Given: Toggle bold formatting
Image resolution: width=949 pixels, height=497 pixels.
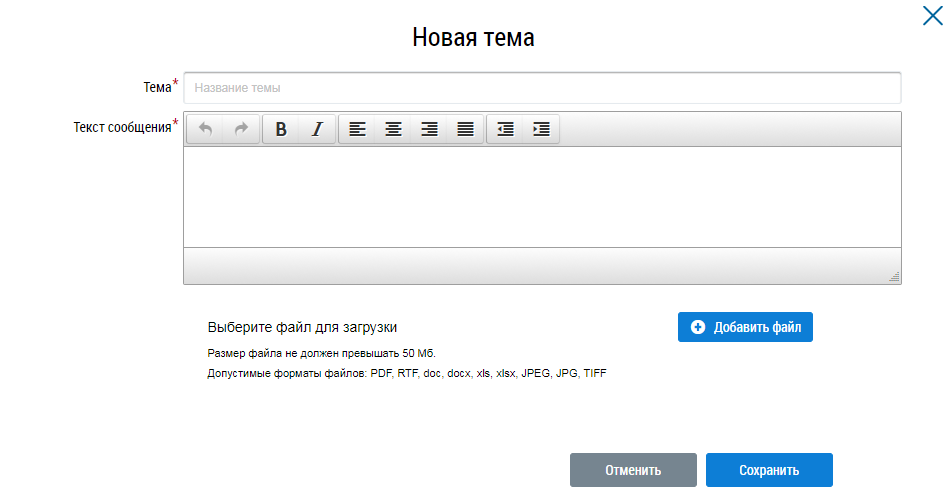Looking at the screenshot, I should click(281, 129).
